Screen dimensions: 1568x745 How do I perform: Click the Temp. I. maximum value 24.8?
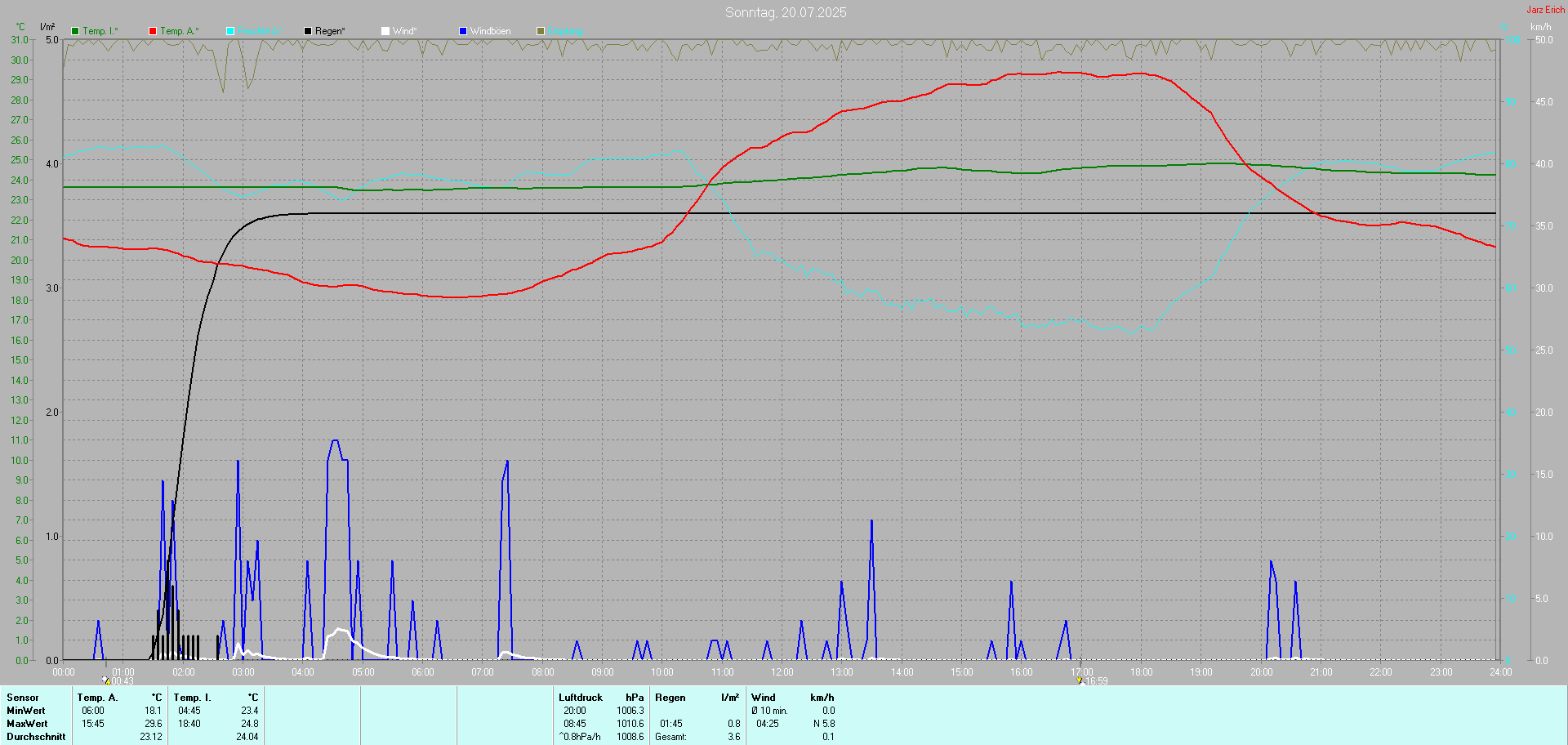[250, 724]
